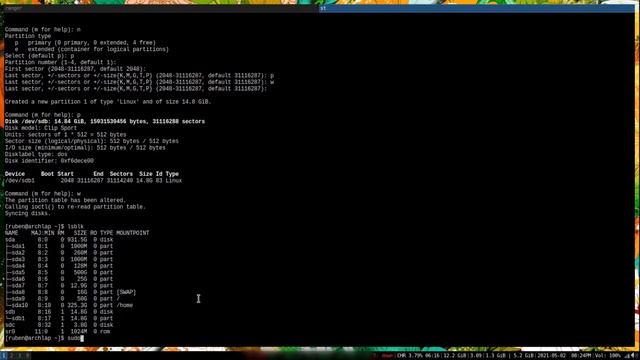
Task: Click the lsblk command line
Action: coord(44,227)
